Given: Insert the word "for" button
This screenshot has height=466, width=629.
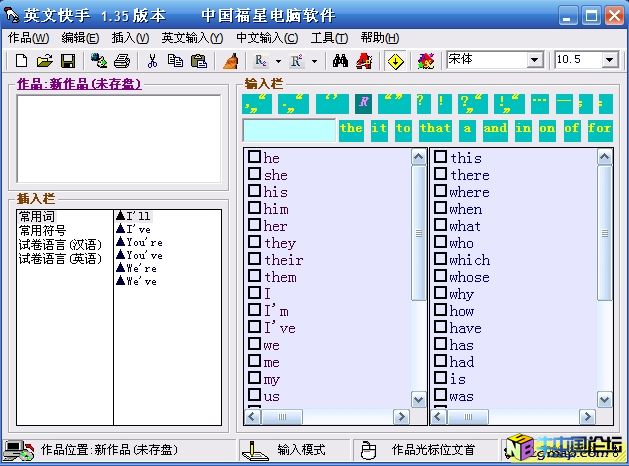Looking at the screenshot, I should pyautogui.click(x=600, y=131).
